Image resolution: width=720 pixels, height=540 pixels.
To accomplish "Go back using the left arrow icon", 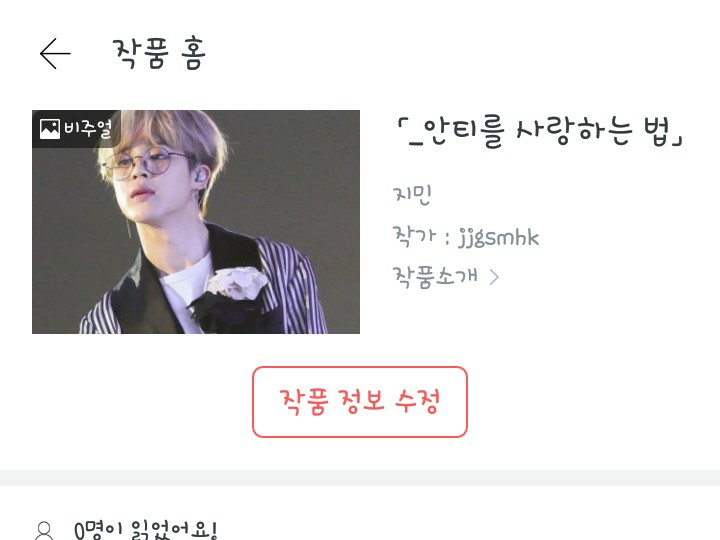I will 55,54.
